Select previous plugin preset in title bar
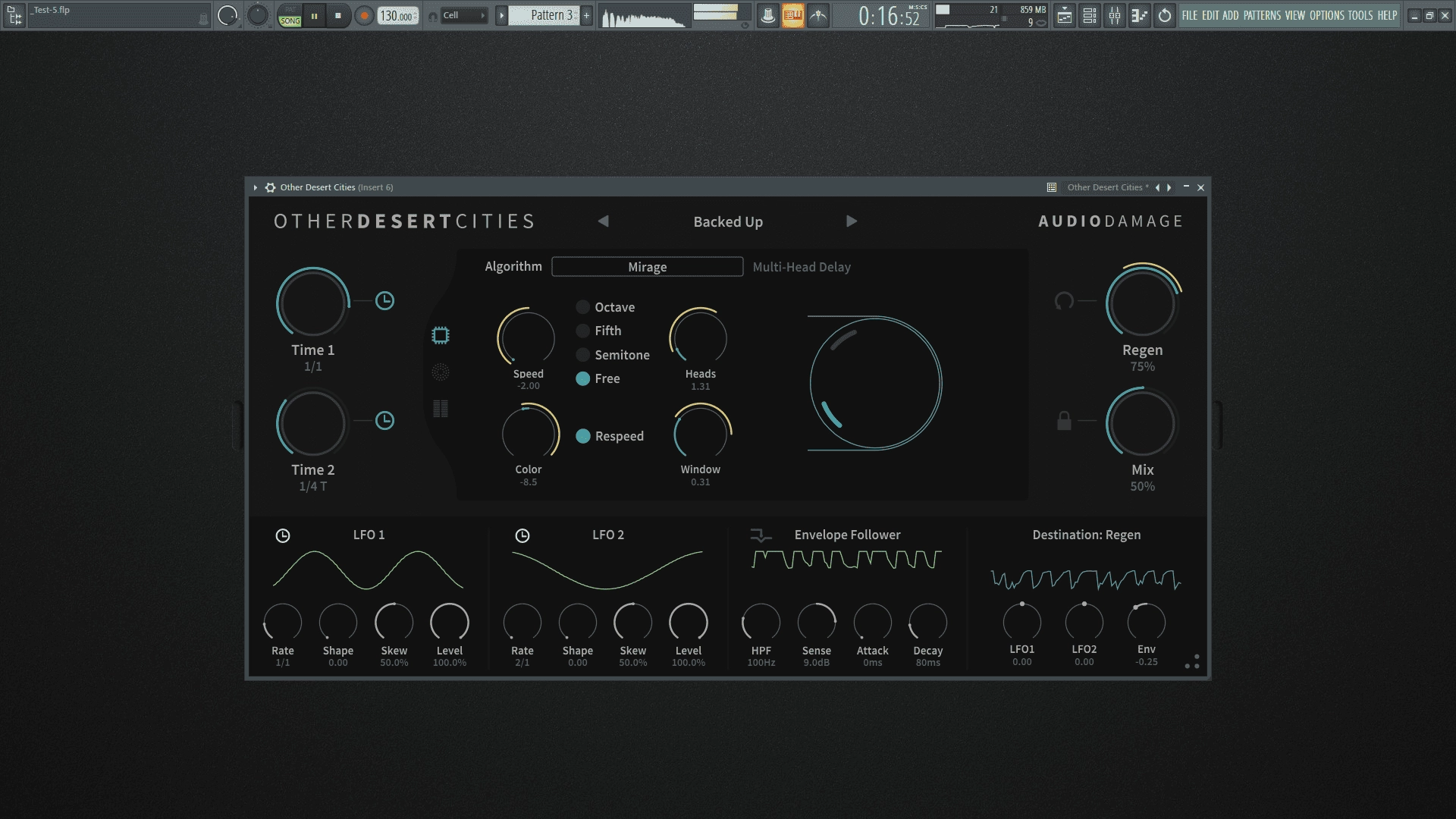 (1157, 187)
